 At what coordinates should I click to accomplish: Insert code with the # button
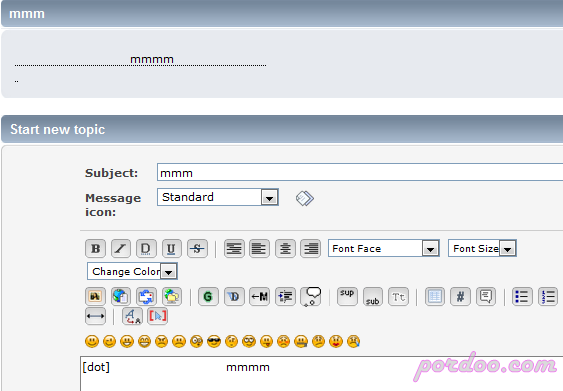coord(460,297)
